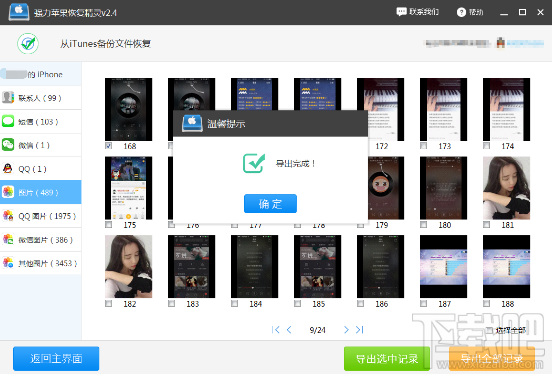Go to the next page arrow
Viewport: 552px width, 374px height.
click(x=346, y=330)
